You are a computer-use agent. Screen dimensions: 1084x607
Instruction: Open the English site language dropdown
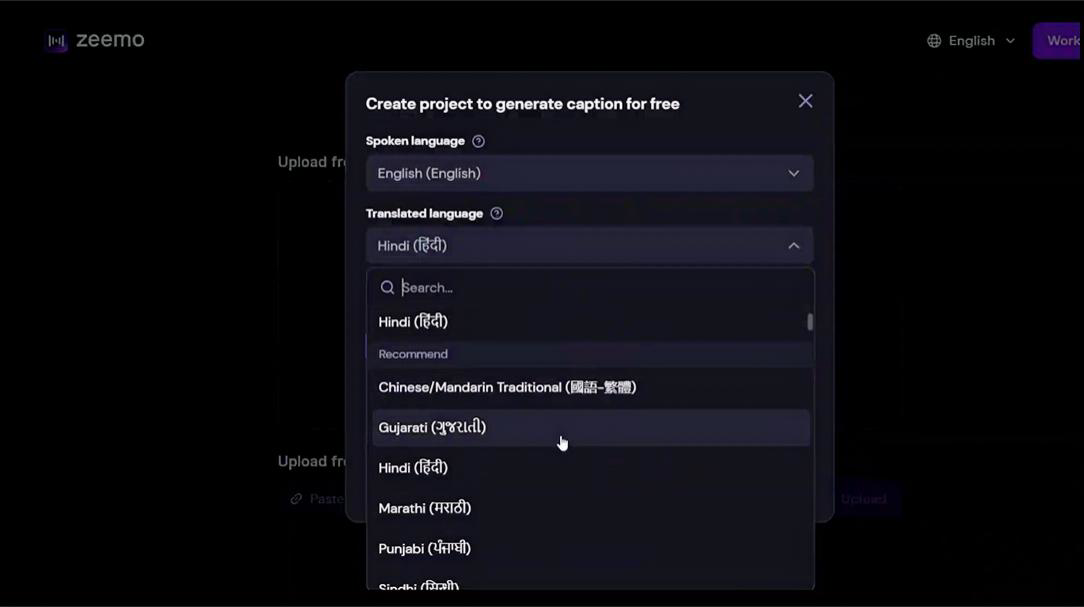[x=971, y=41]
